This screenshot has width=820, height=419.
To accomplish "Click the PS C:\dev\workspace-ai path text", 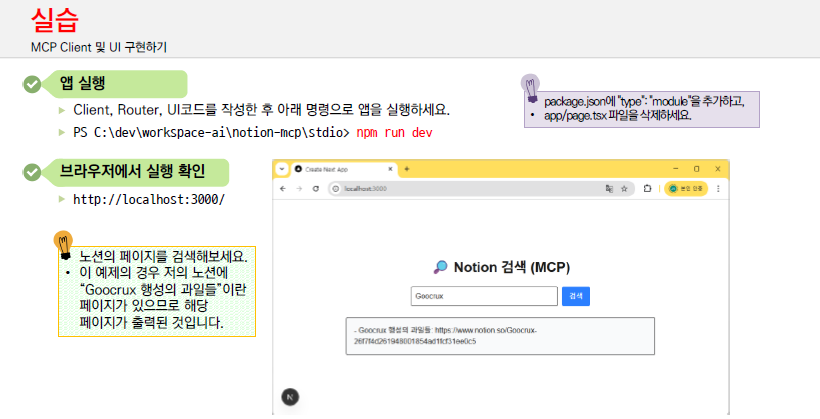I will pyautogui.click(x=211, y=133).
